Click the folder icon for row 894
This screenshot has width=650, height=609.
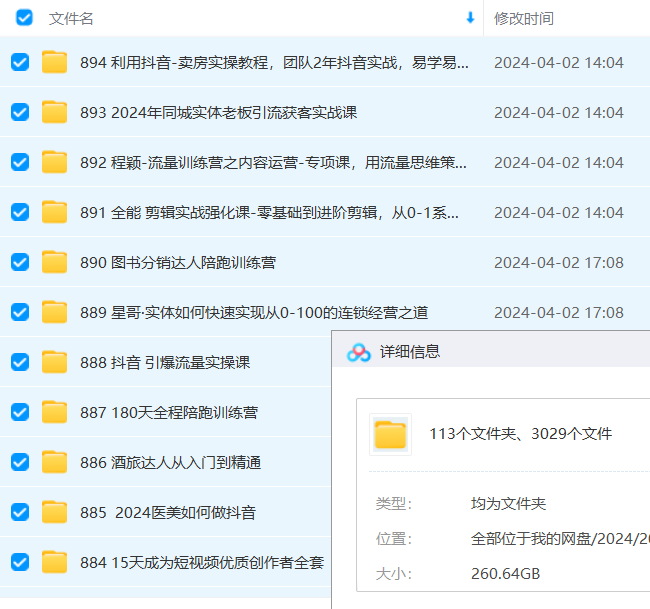point(54,63)
